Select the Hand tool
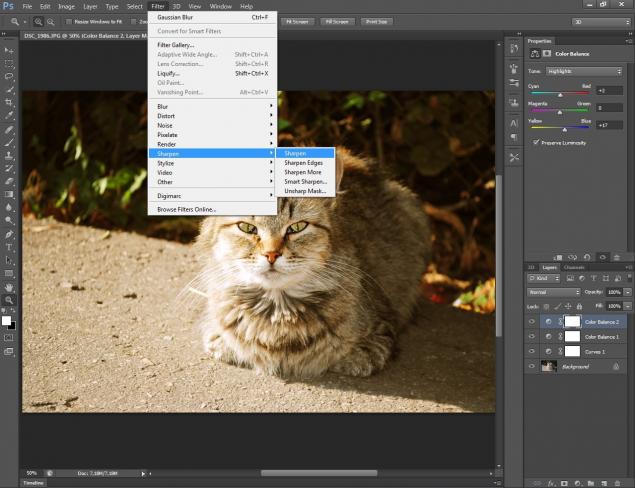 (9, 286)
